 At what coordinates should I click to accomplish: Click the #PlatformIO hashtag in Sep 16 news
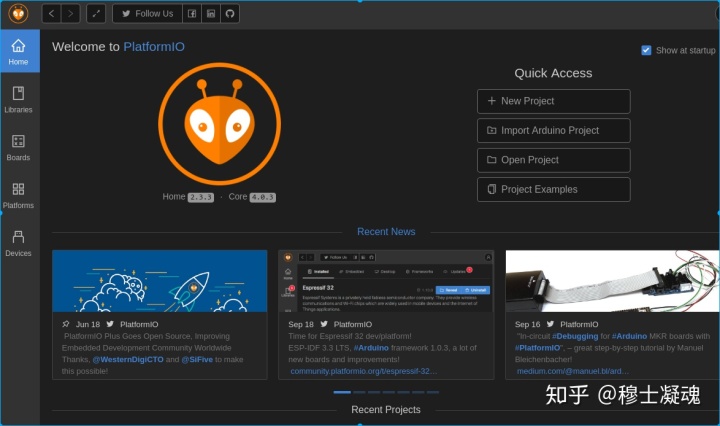pos(538,348)
